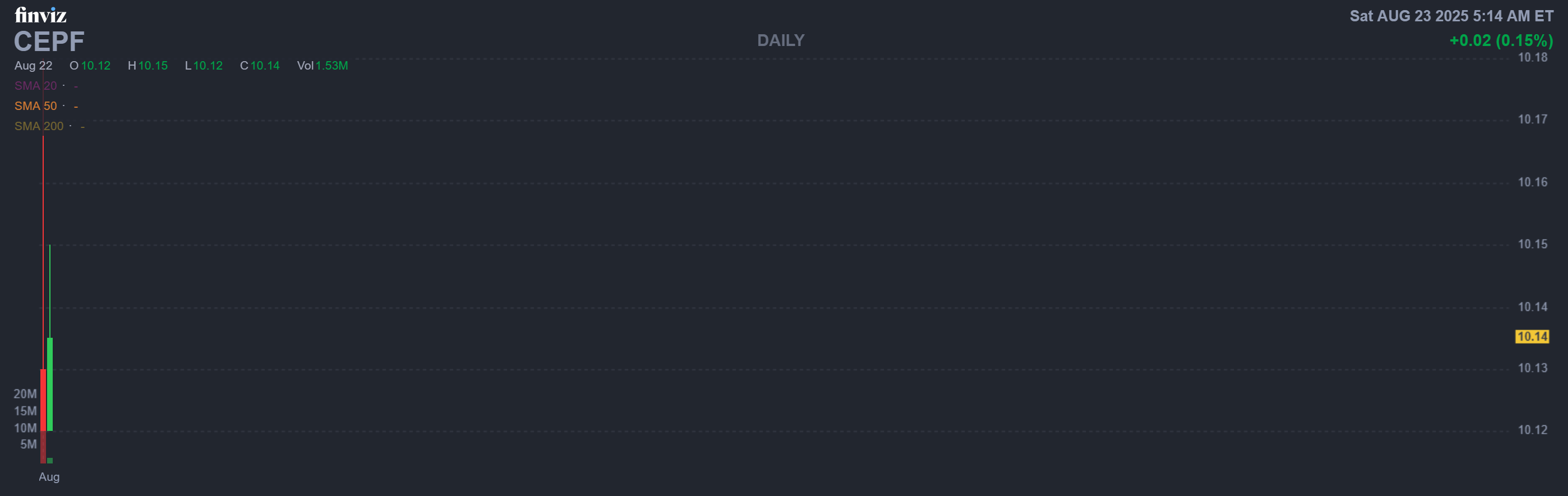Screen dimensions: 1568x496
Task: Click the 10.18 price axis label
Action: coord(1532,57)
